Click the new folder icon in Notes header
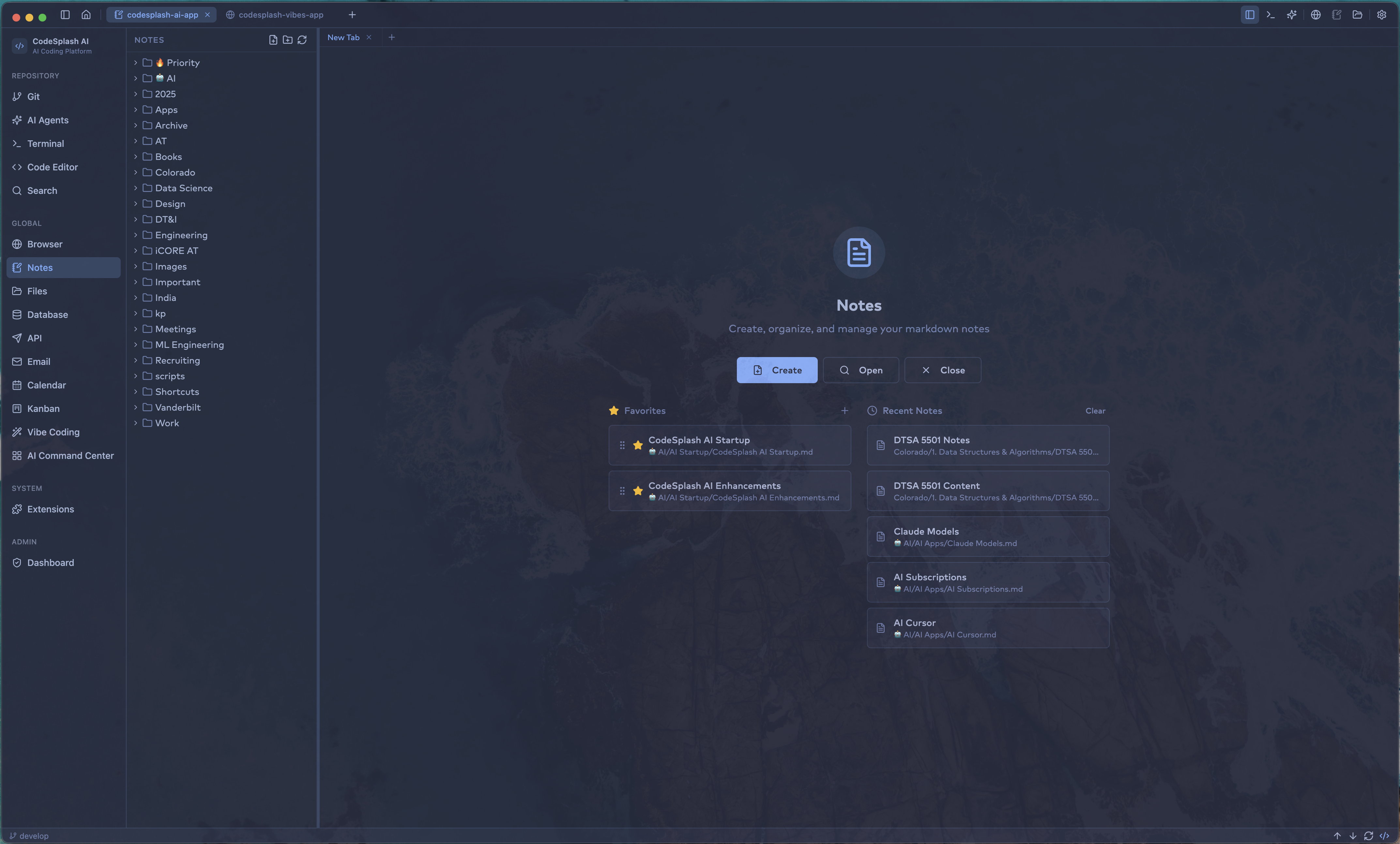The width and height of the screenshot is (1400, 844). [x=287, y=40]
